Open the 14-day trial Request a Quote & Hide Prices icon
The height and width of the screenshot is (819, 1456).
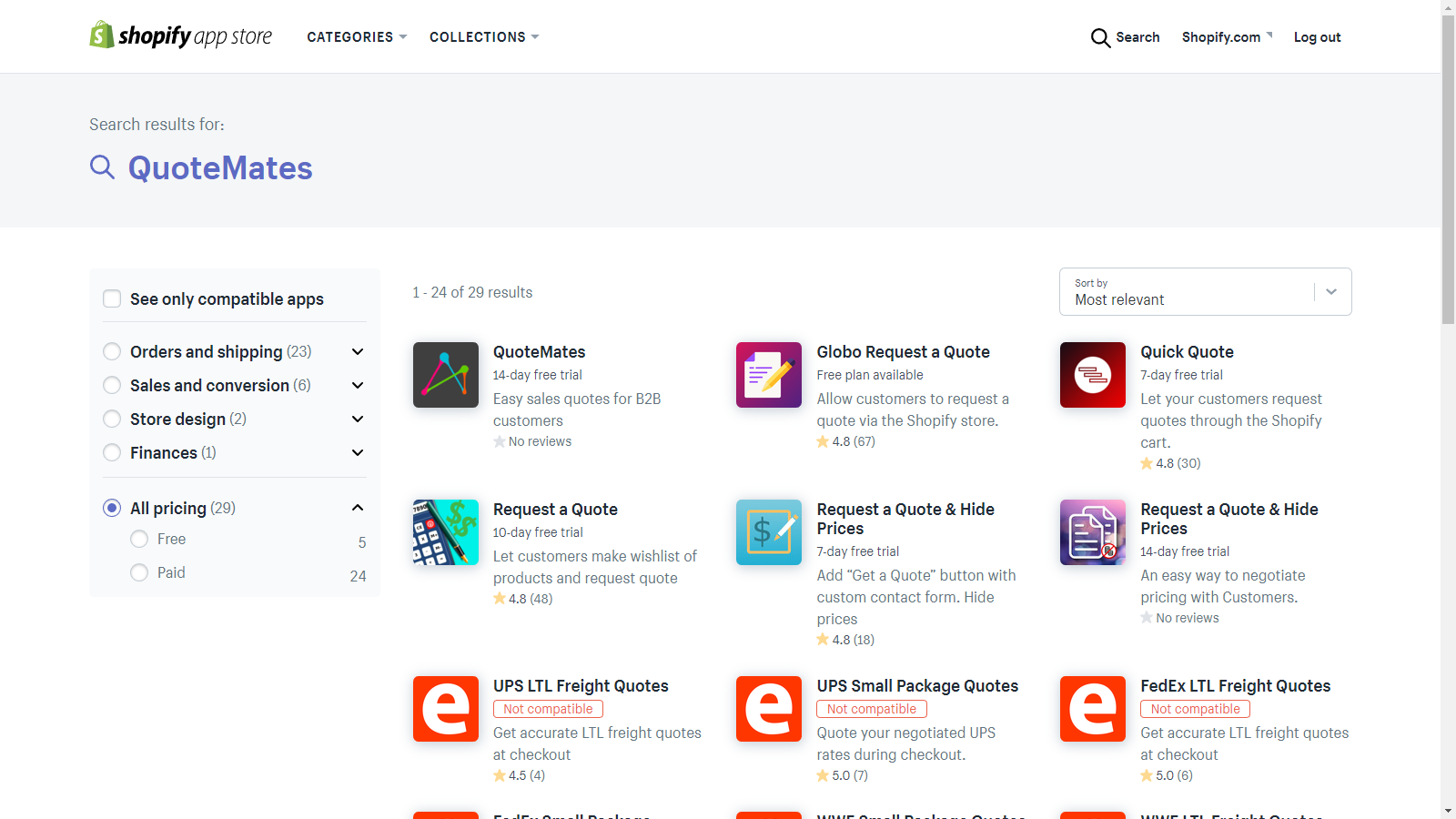point(1093,532)
